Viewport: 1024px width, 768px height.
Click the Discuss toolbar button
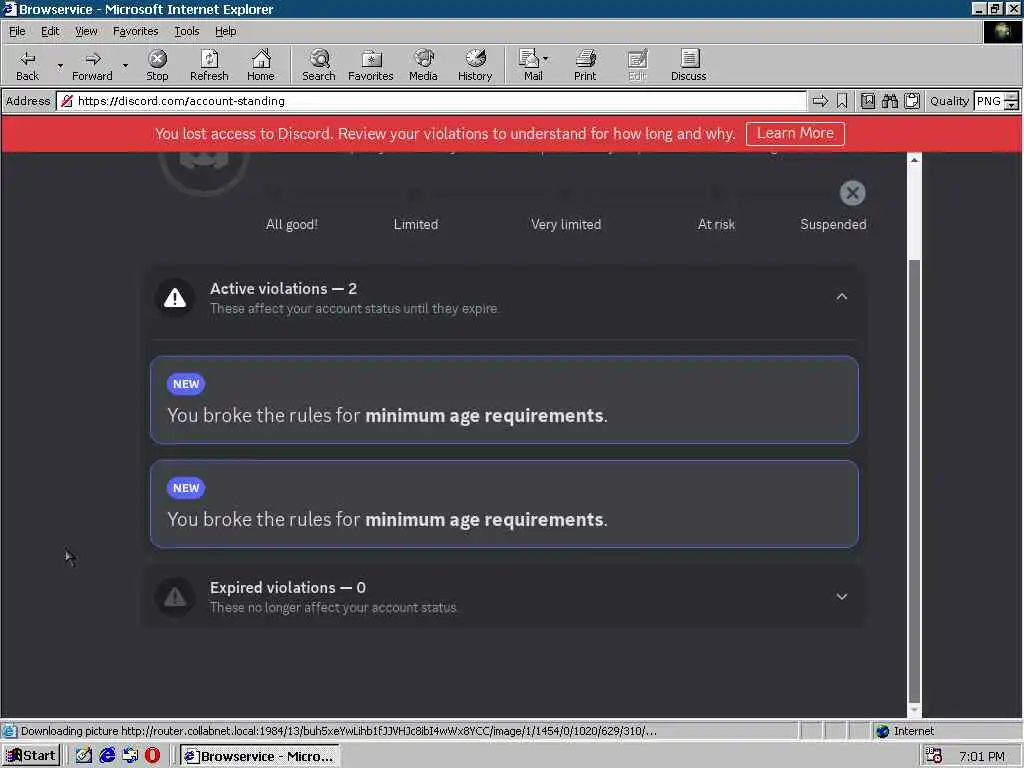[x=688, y=65]
